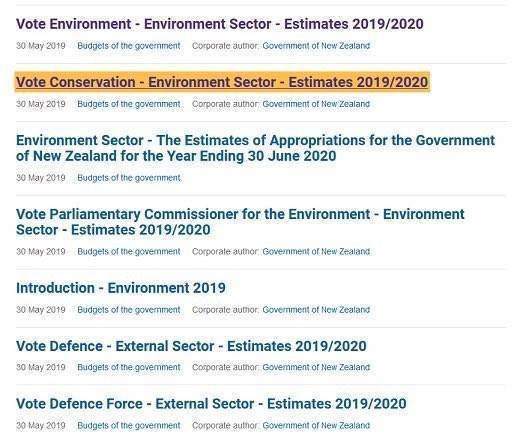Open Vote Environment - Environment Sector Estimates link
The image size is (529, 441).
(220, 24)
